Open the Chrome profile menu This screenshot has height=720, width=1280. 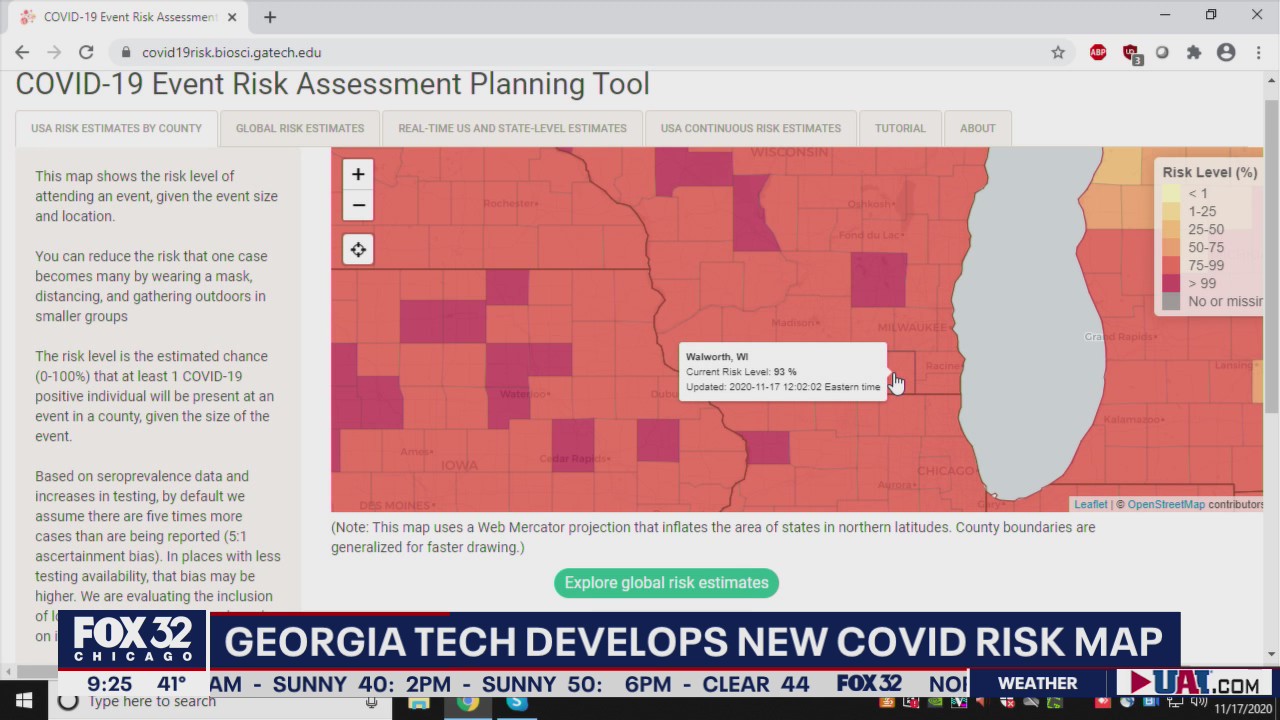(x=1226, y=52)
